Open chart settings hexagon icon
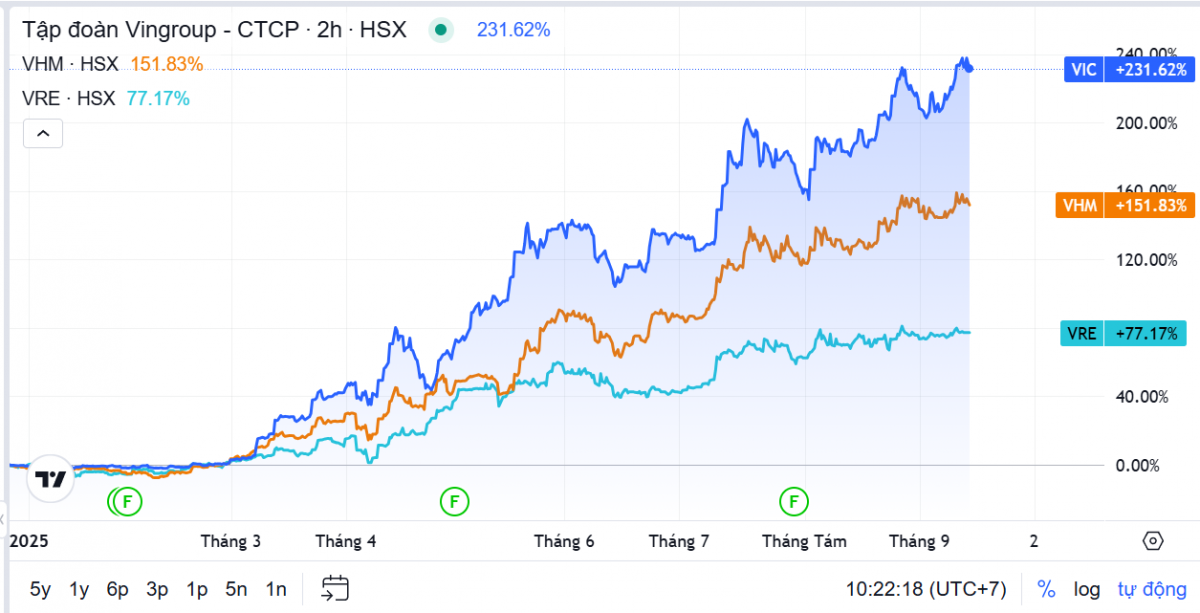The width and height of the screenshot is (1200, 613). [1152, 541]
